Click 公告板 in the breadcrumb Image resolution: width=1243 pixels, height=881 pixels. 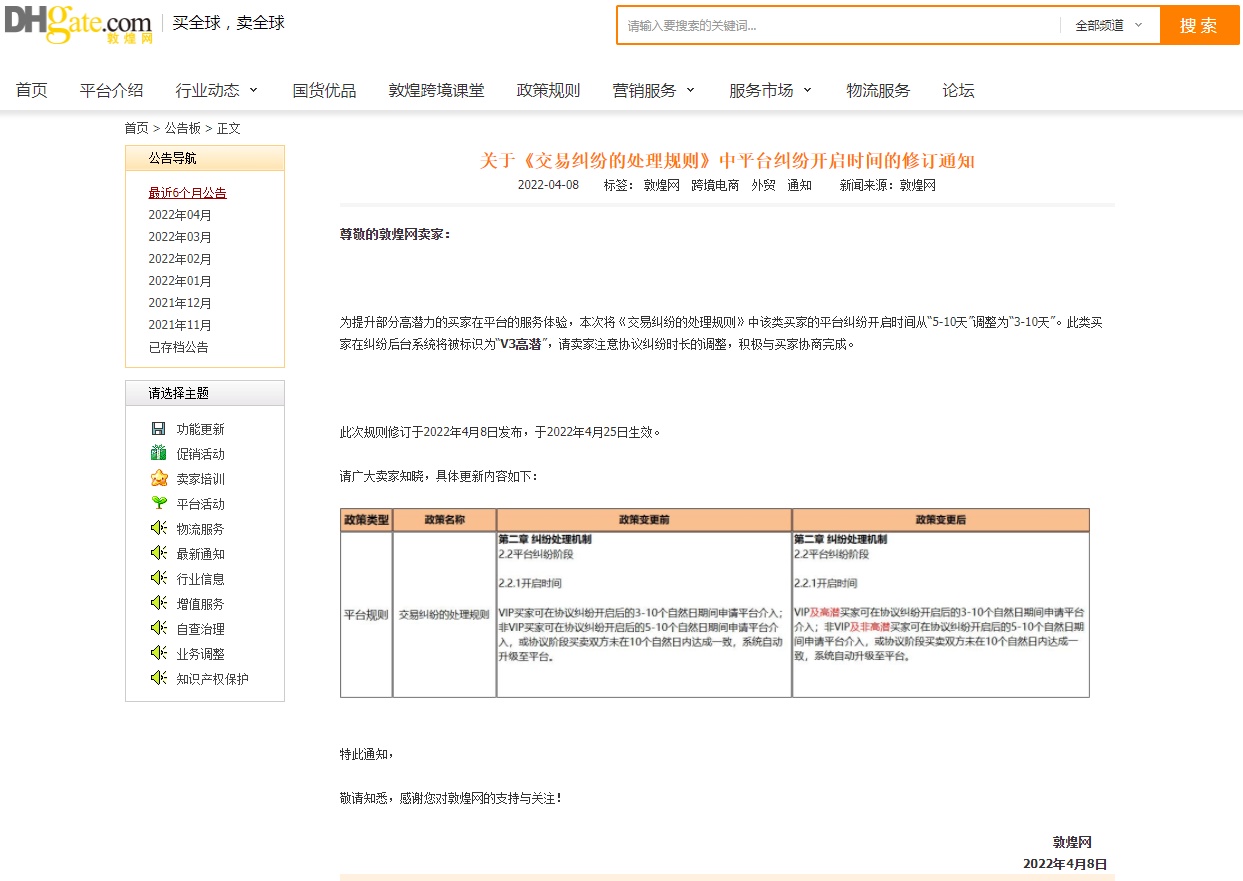(183, 128)
